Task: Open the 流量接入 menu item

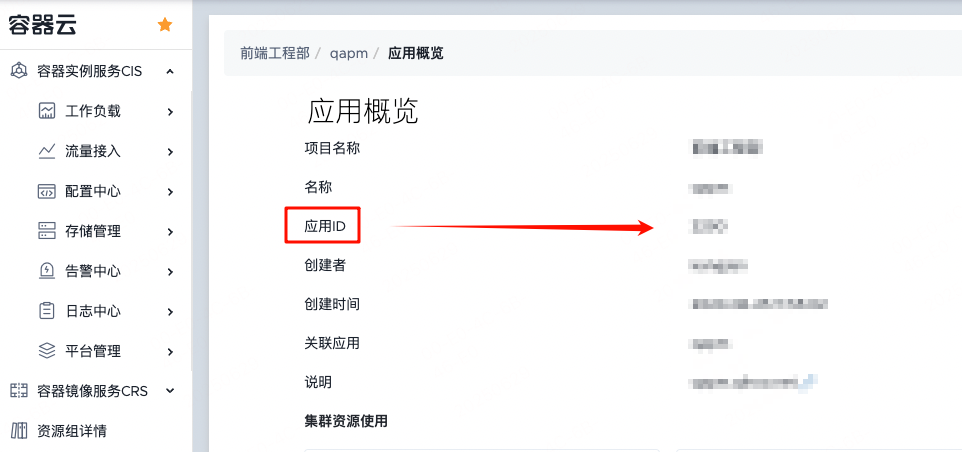Action: pos(93,151)
